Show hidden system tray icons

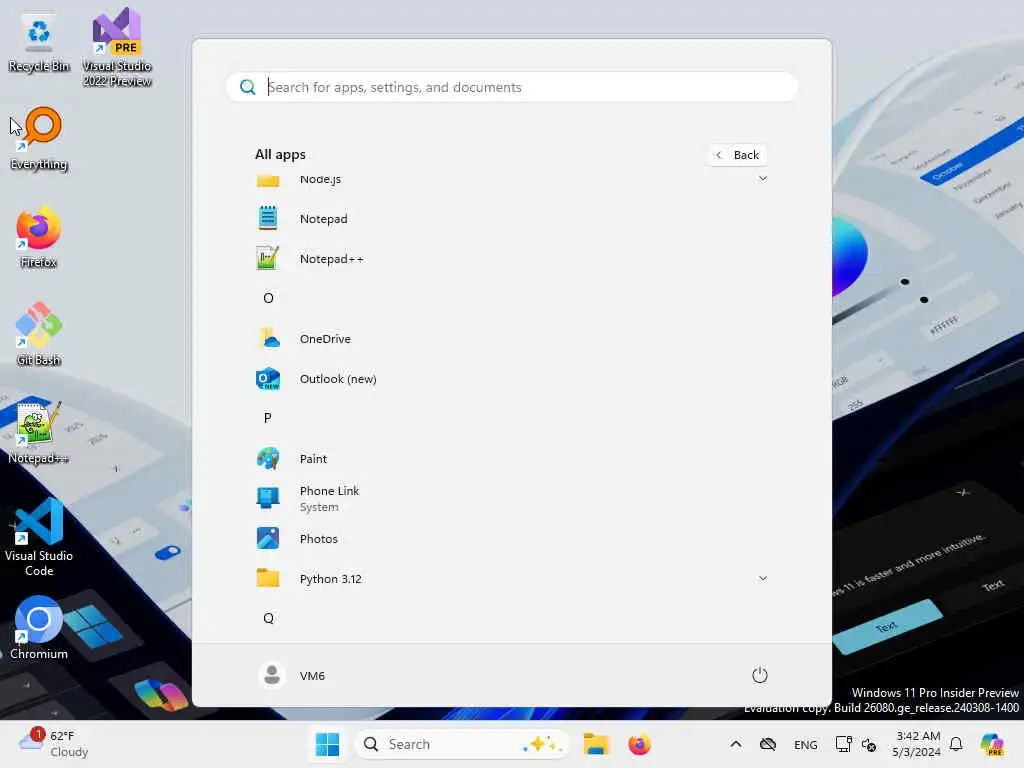735,744
